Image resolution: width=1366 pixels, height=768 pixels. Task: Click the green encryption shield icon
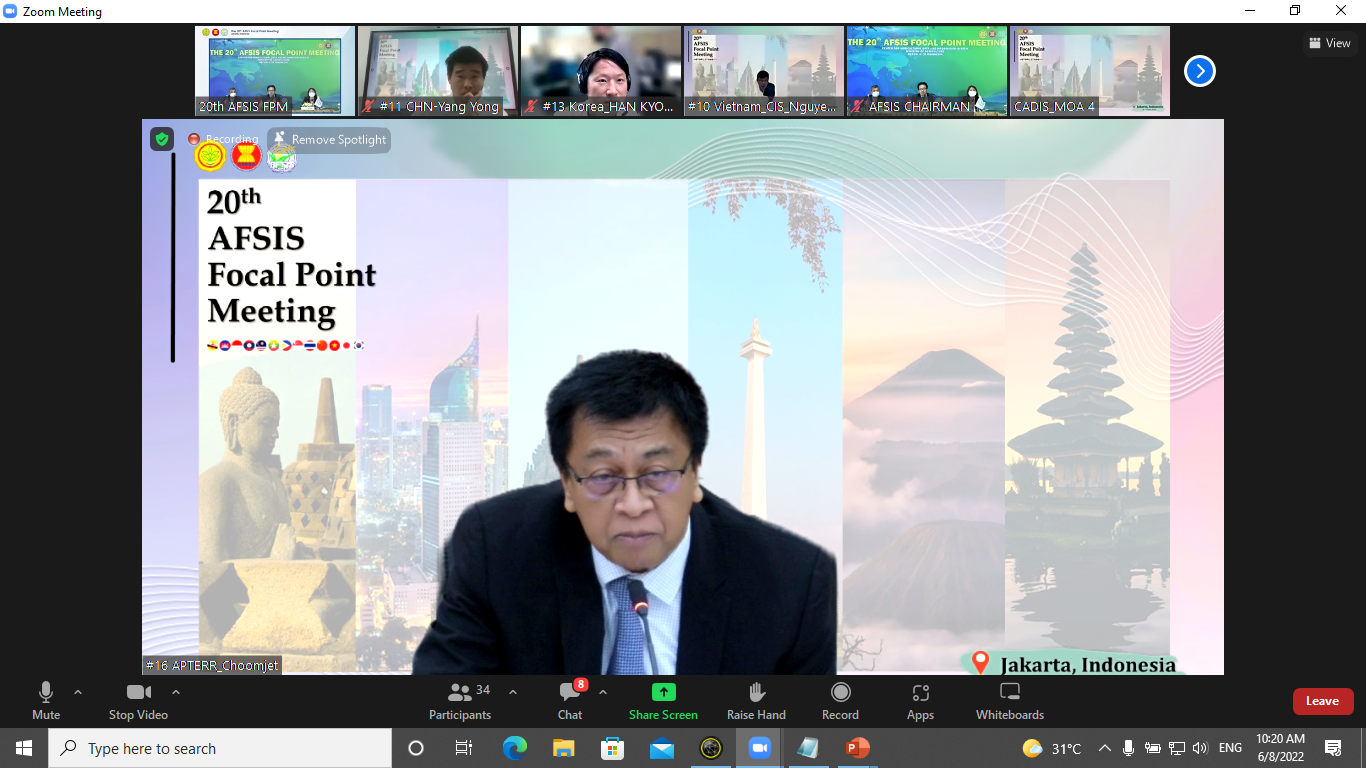click(x=162, y=139)
